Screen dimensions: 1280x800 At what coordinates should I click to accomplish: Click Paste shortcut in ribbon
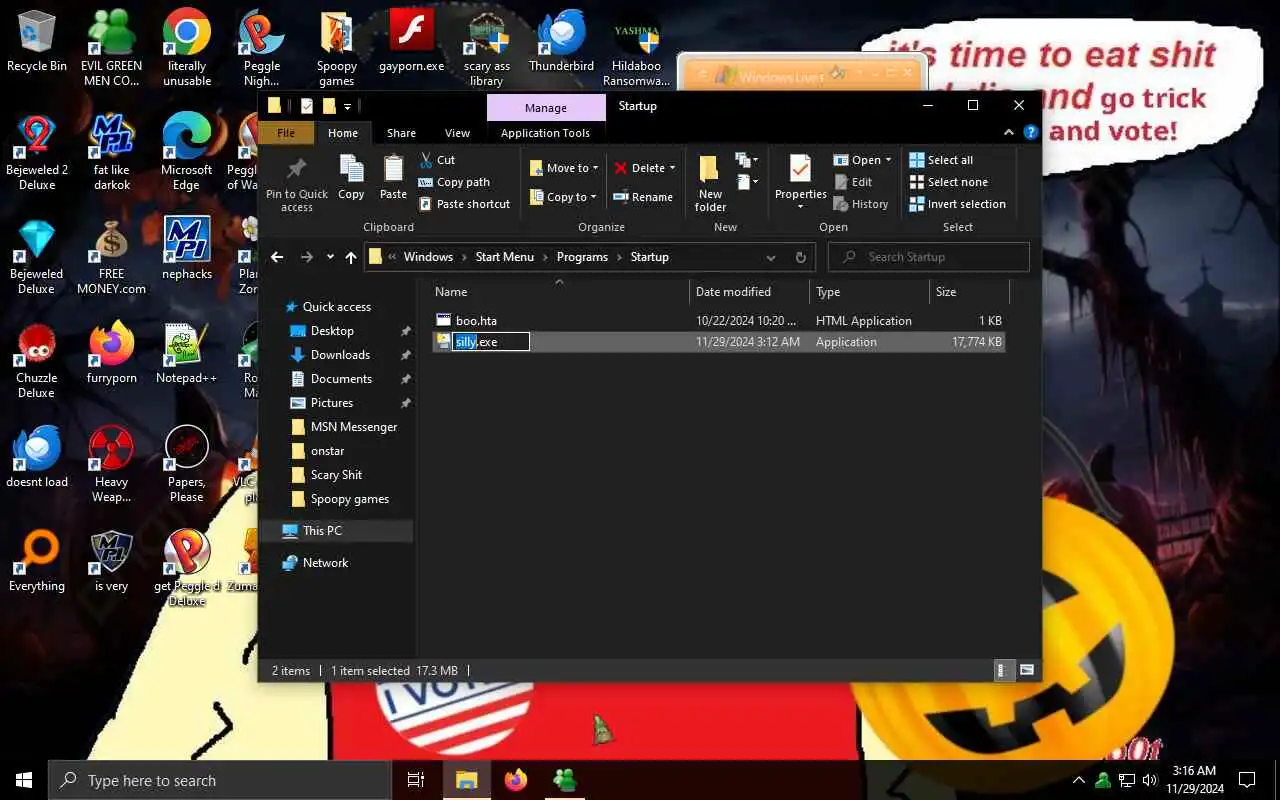(464, 204)
